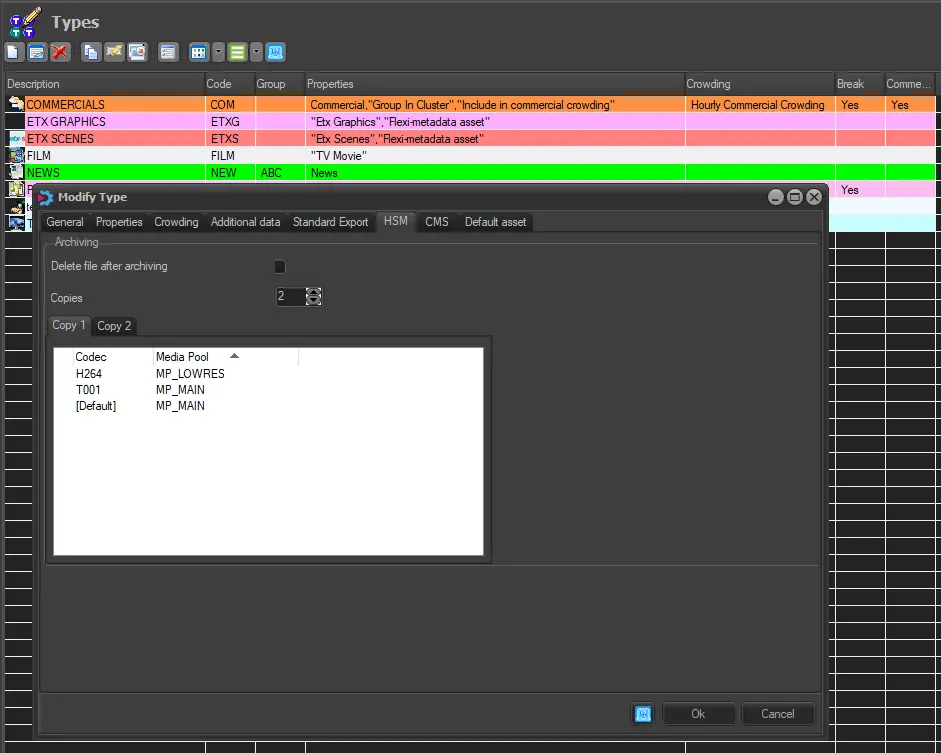Select the H264 codec row
Viewport: 941px width, 753px height.
89,374
